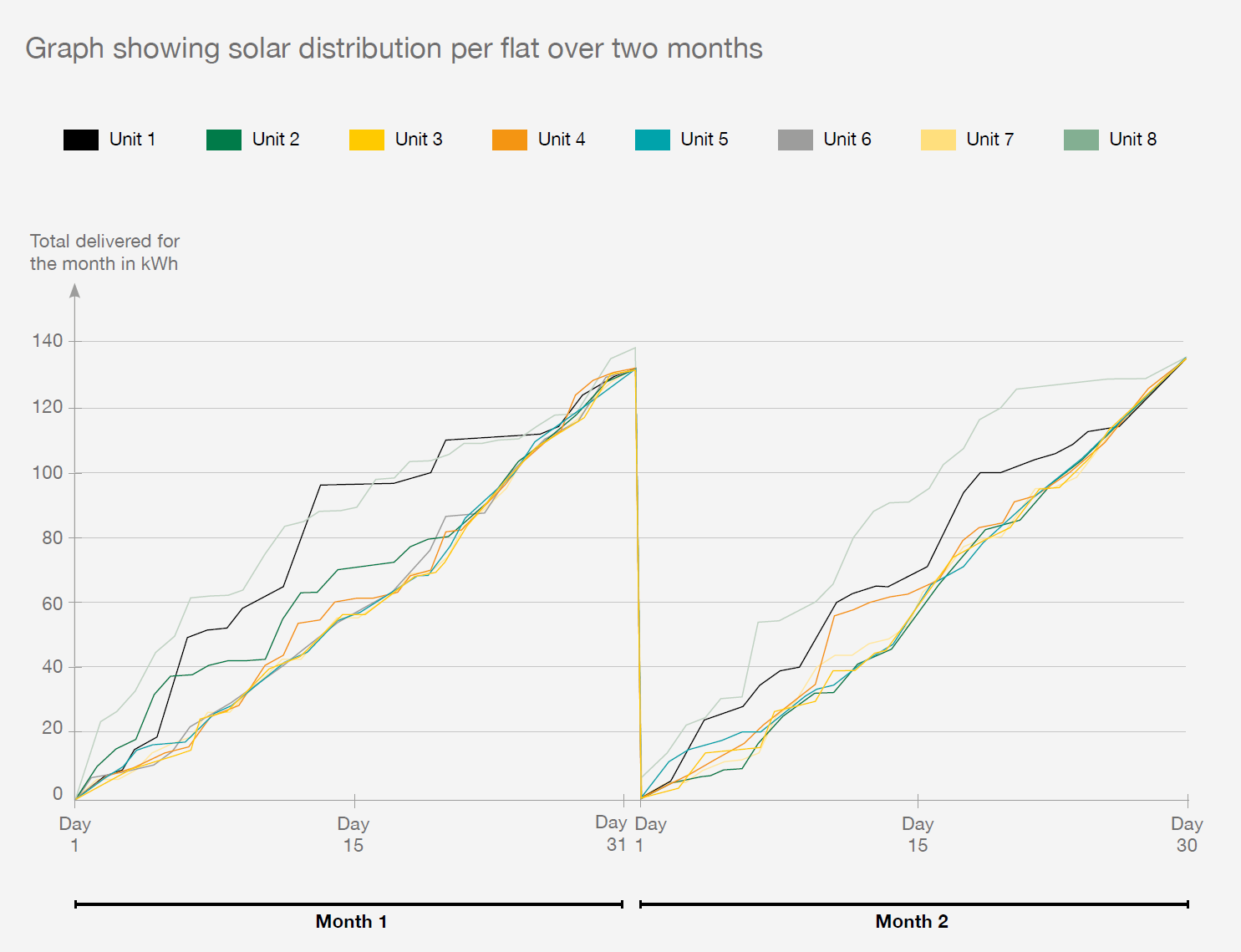Select the 'Total delivered for the month' axis label
1241x952 pixels.
point(104,252)
